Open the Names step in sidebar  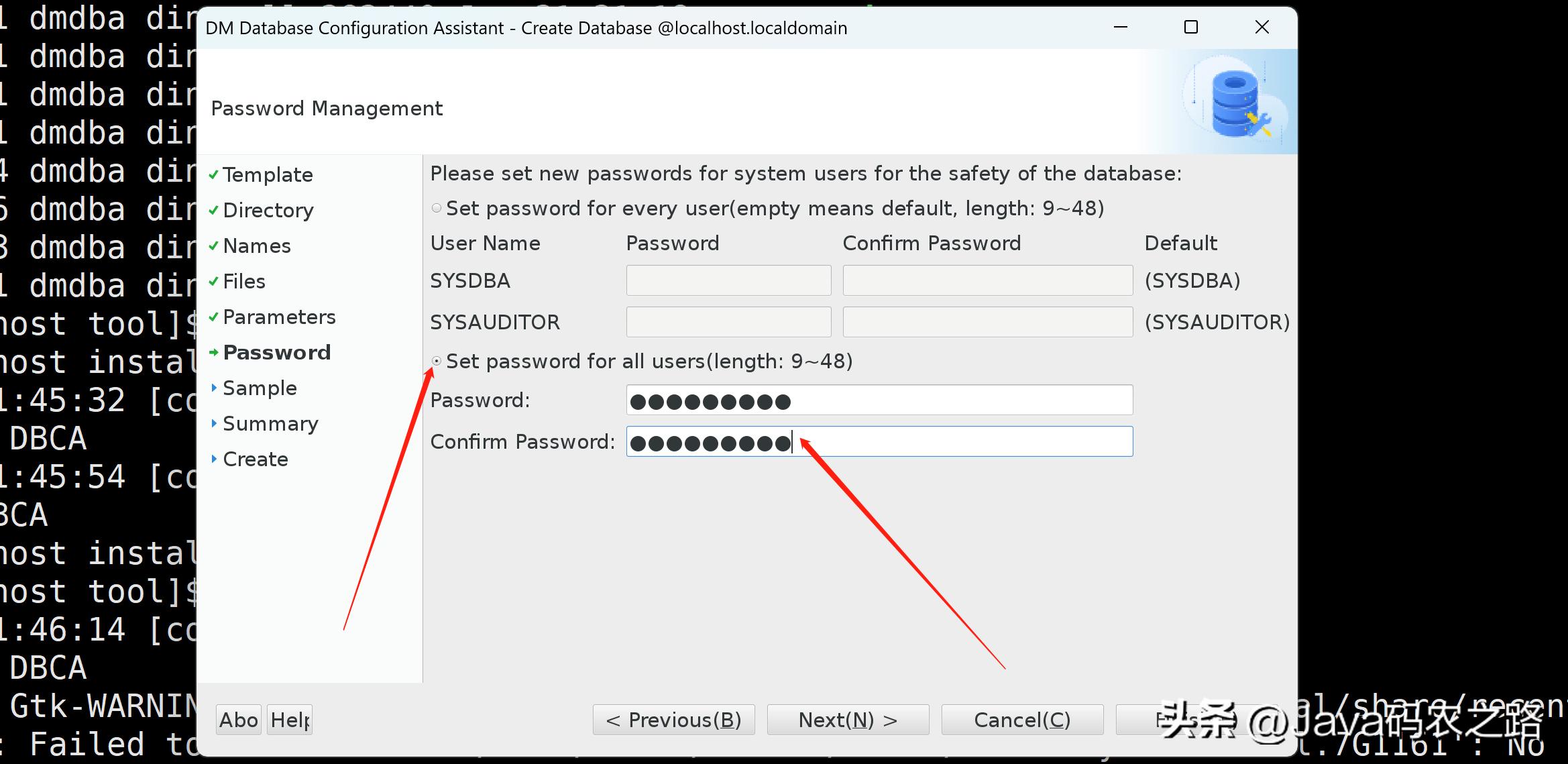[257, 246]
